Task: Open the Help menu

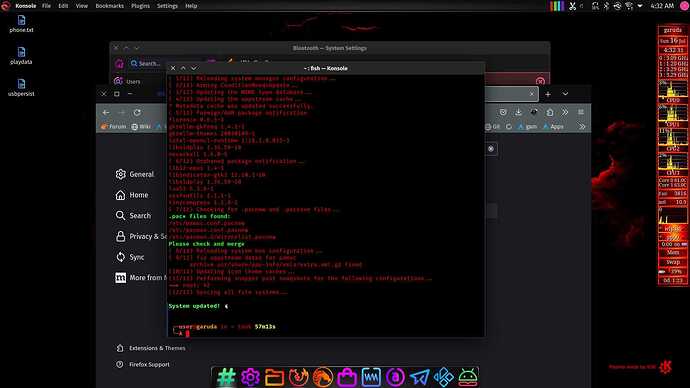Action: [191, 6]
